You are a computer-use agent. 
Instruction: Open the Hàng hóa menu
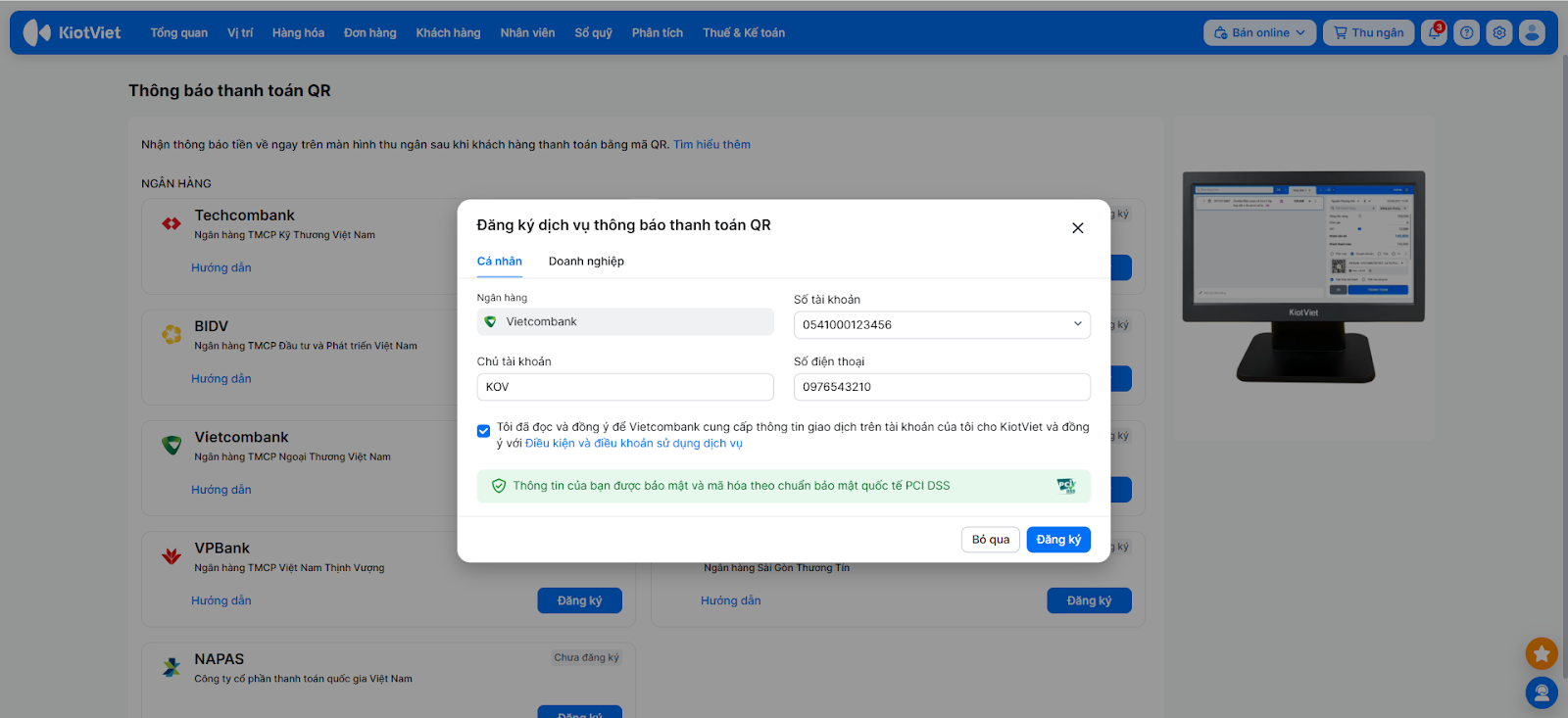pyautogui.click(x=298, y=33)
